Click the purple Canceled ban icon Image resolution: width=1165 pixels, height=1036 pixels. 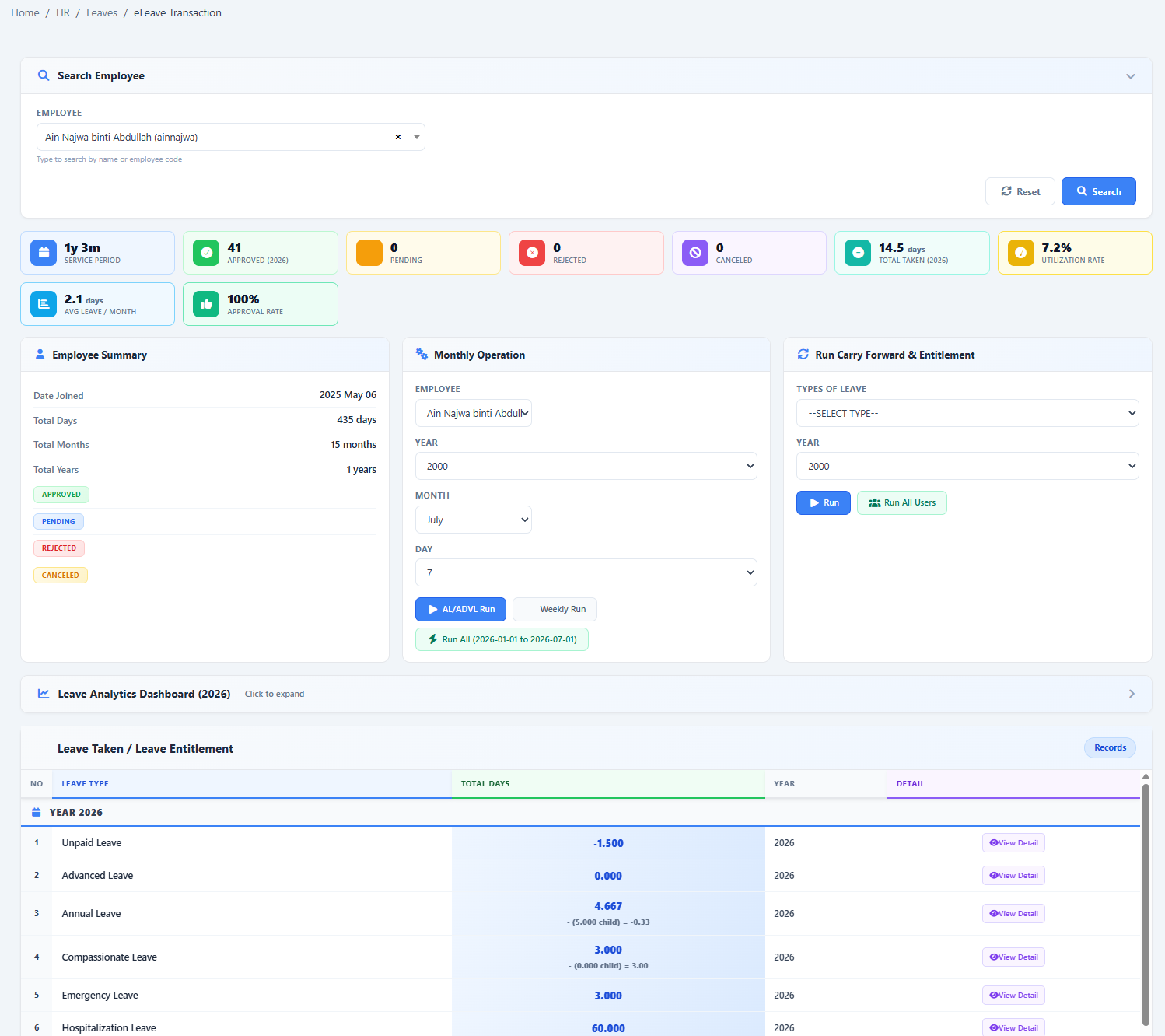pos(695,253)
